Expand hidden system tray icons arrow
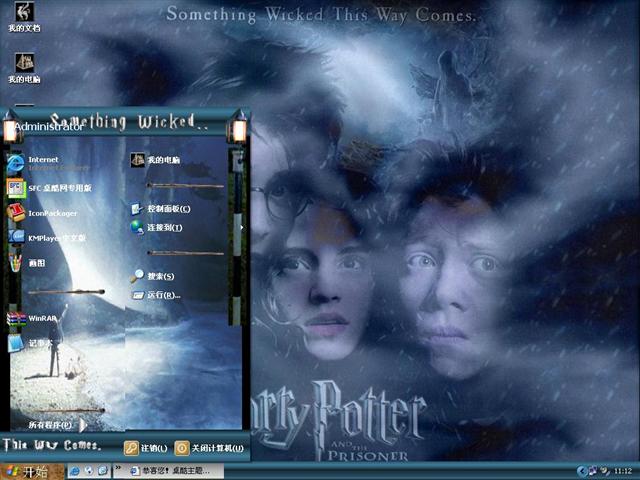The image size is (640, 480). [x=581, y=472]
